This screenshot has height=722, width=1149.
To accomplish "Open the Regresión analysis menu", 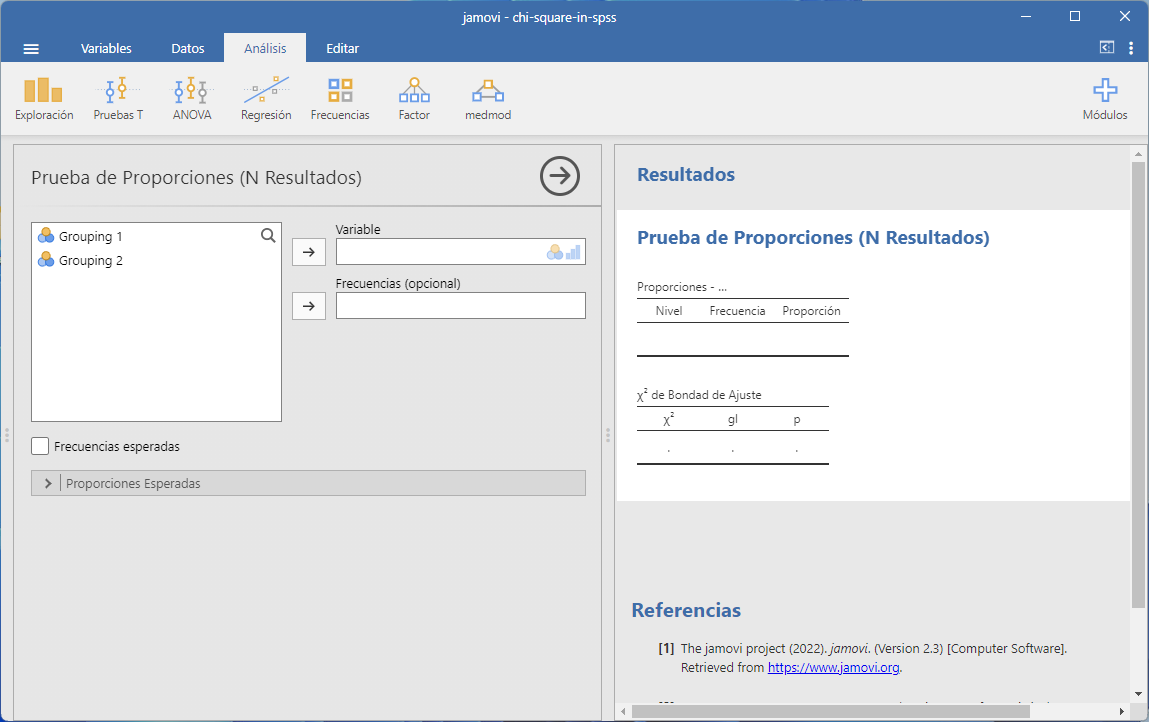I will click(x=266, y=100).
